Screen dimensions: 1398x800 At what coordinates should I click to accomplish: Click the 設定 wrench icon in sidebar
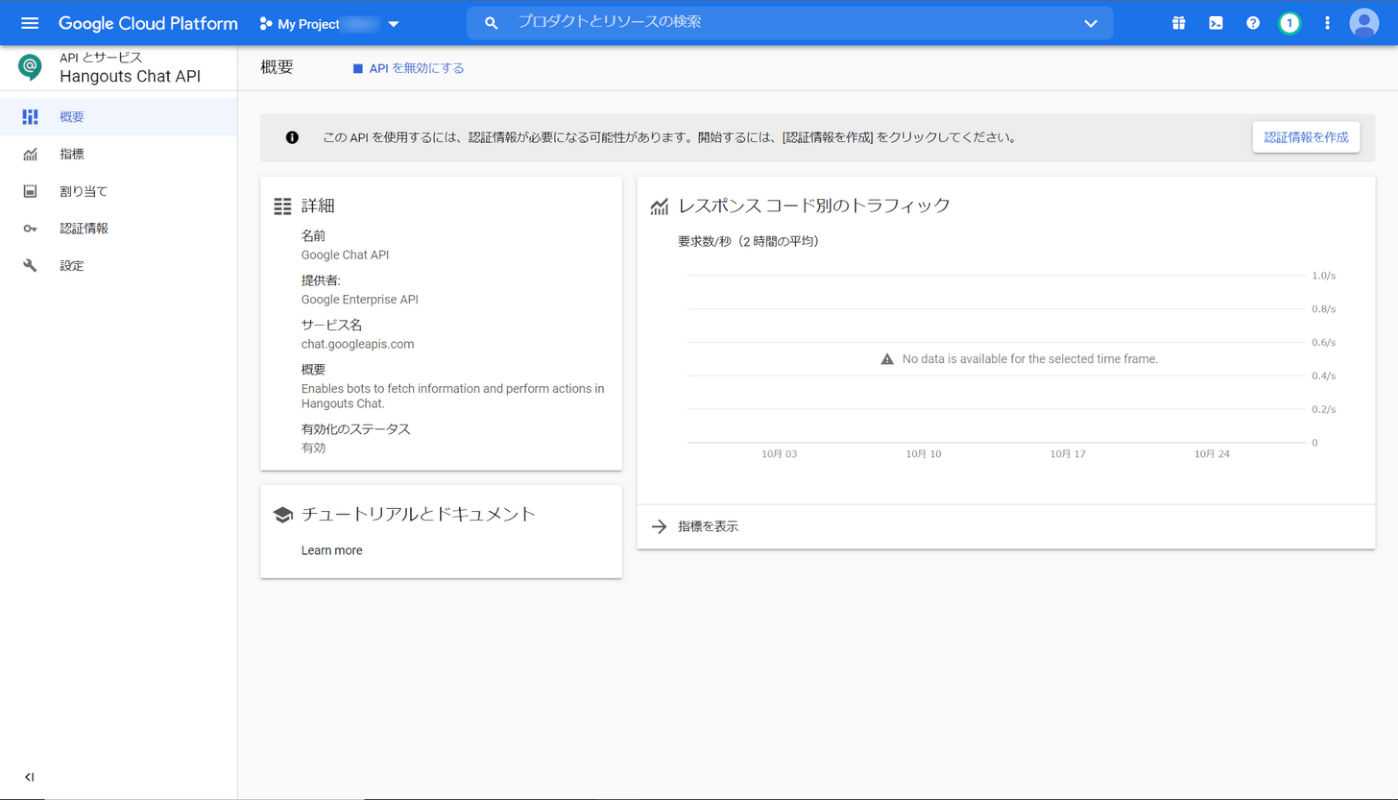30,266
